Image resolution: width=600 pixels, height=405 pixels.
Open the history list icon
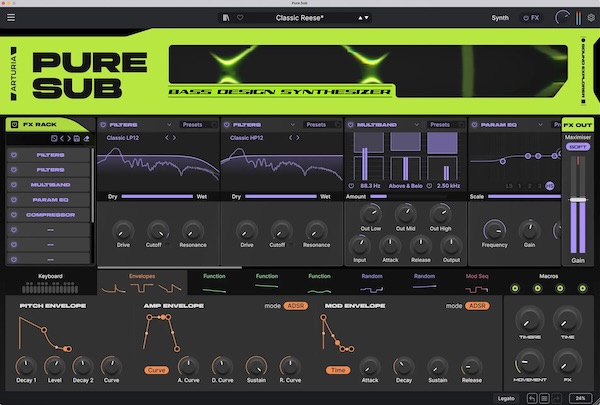pos(544,398)
